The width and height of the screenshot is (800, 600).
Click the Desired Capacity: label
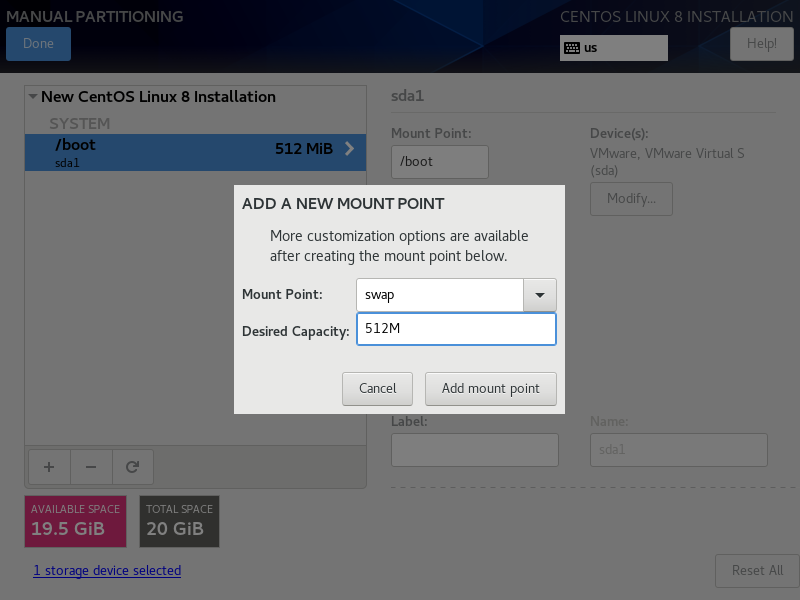pyautogui.click(x=295, y=332)
